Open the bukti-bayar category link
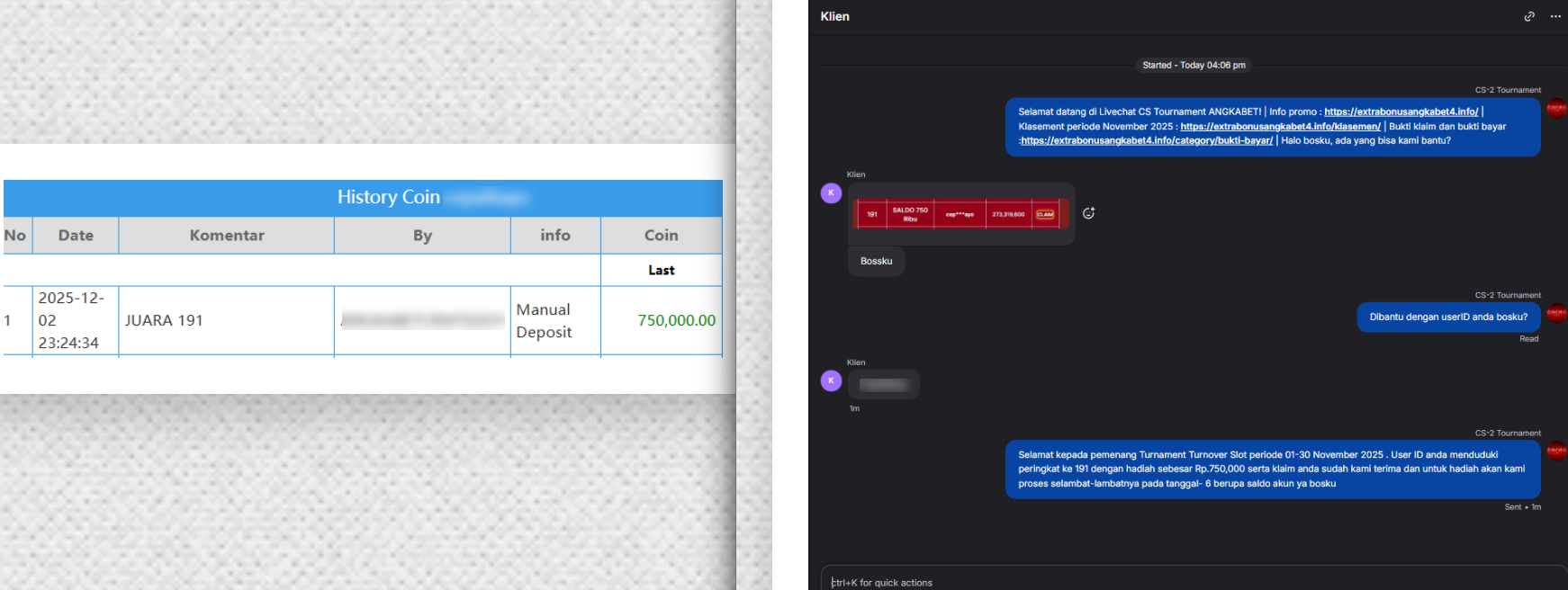The image size is (1568, 590). (1147, 140)
